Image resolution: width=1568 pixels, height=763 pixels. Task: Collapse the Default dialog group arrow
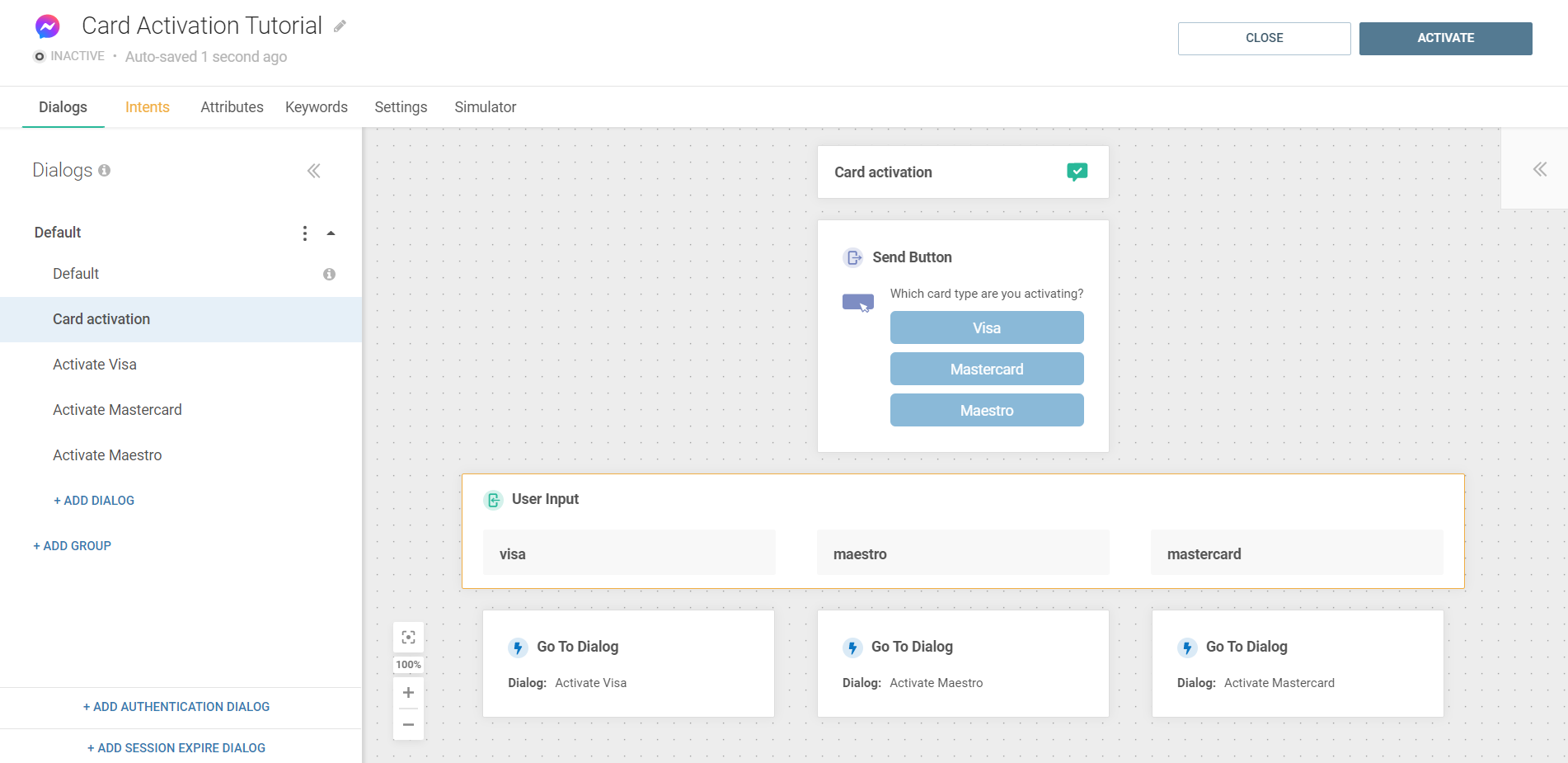click(331, 233)
